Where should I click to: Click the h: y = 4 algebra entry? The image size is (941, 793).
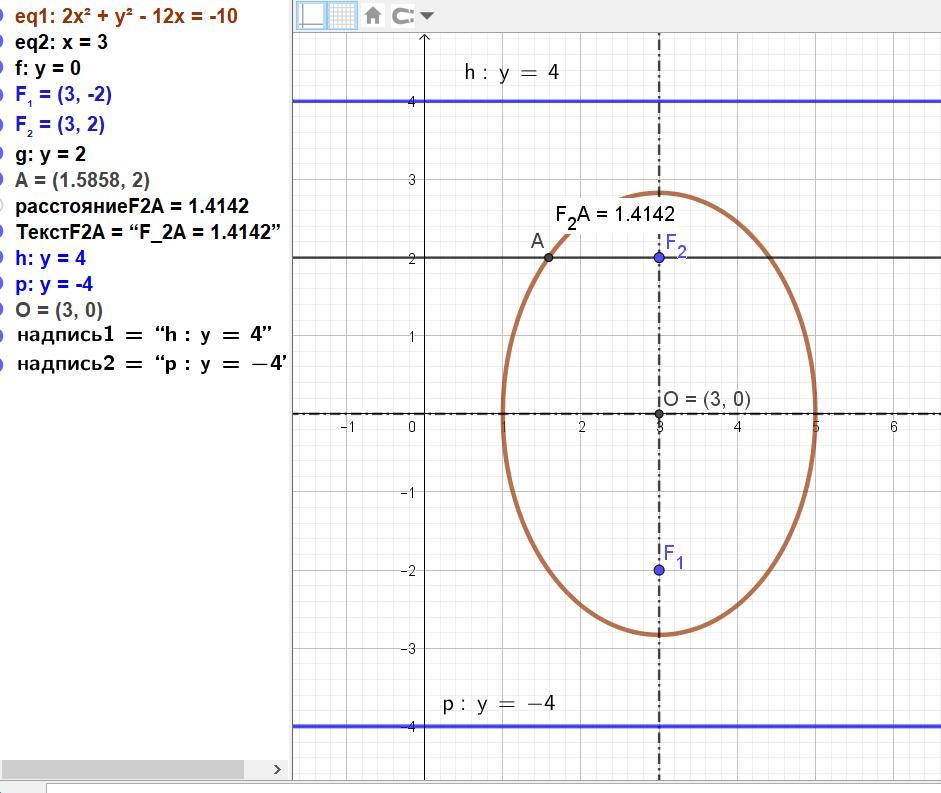pos(51,258)
